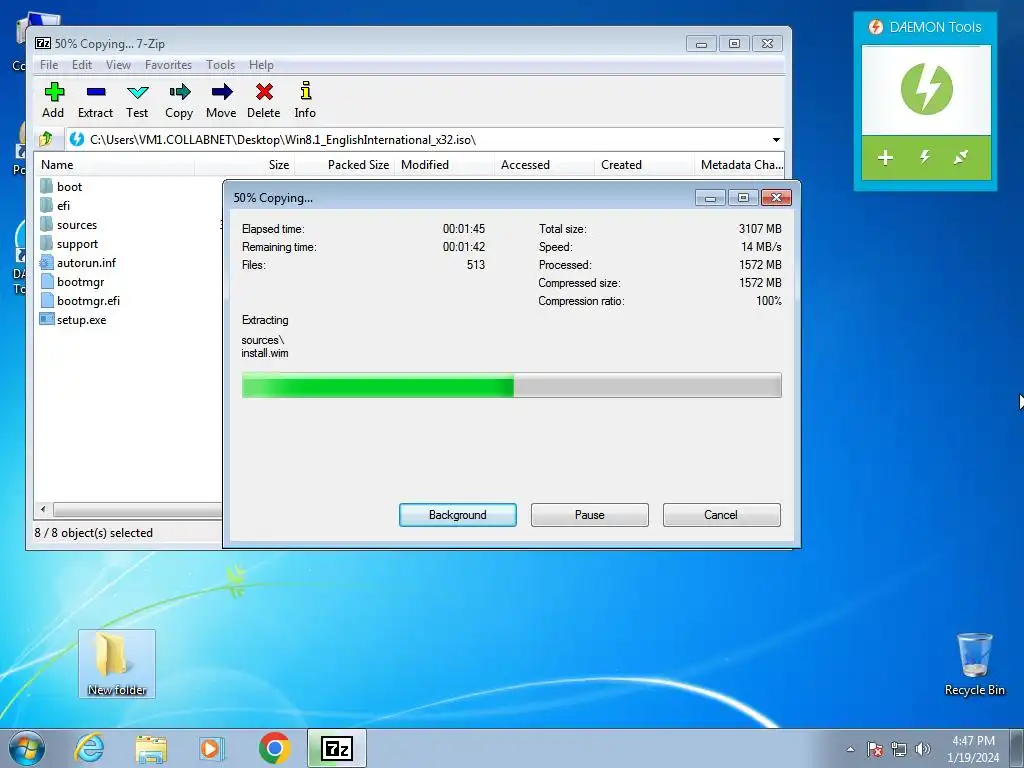Open the Edit menu
Screen dimensions: 1024x768
click(82, 65)
